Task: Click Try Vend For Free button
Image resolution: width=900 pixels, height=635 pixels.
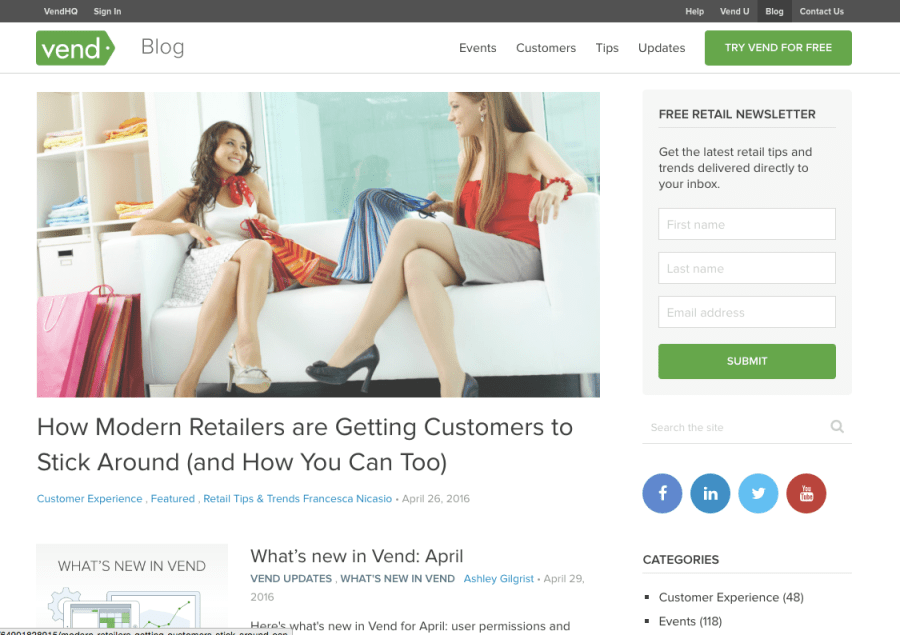Action: [x=778, y=48]
